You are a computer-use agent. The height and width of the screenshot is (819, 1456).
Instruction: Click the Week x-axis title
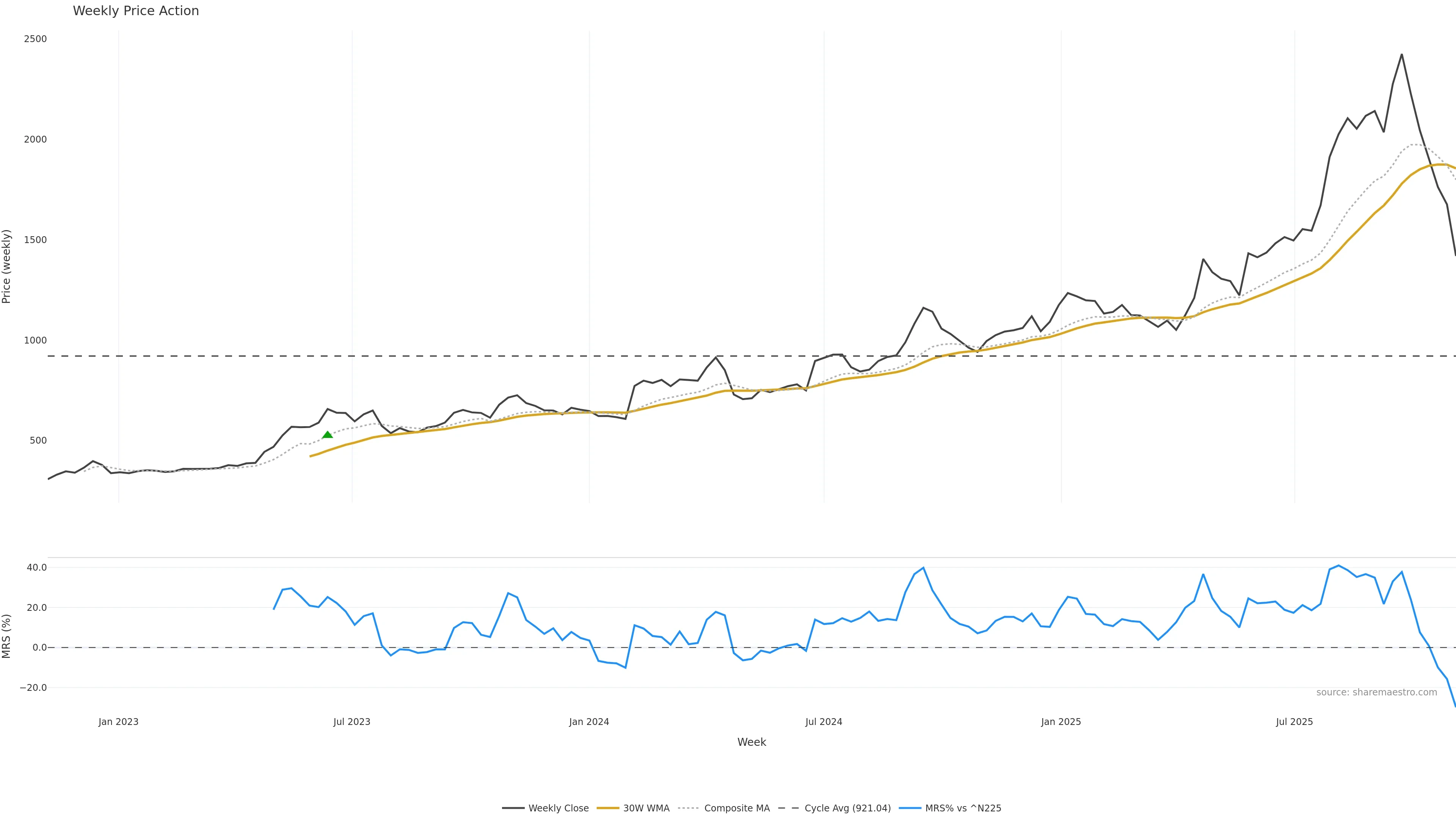(751, 742)
